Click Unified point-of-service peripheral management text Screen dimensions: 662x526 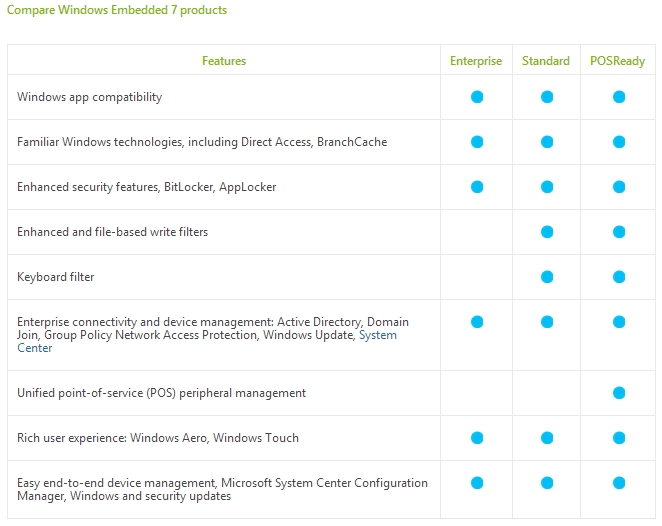pyautogui.click(x=161, y=393)
